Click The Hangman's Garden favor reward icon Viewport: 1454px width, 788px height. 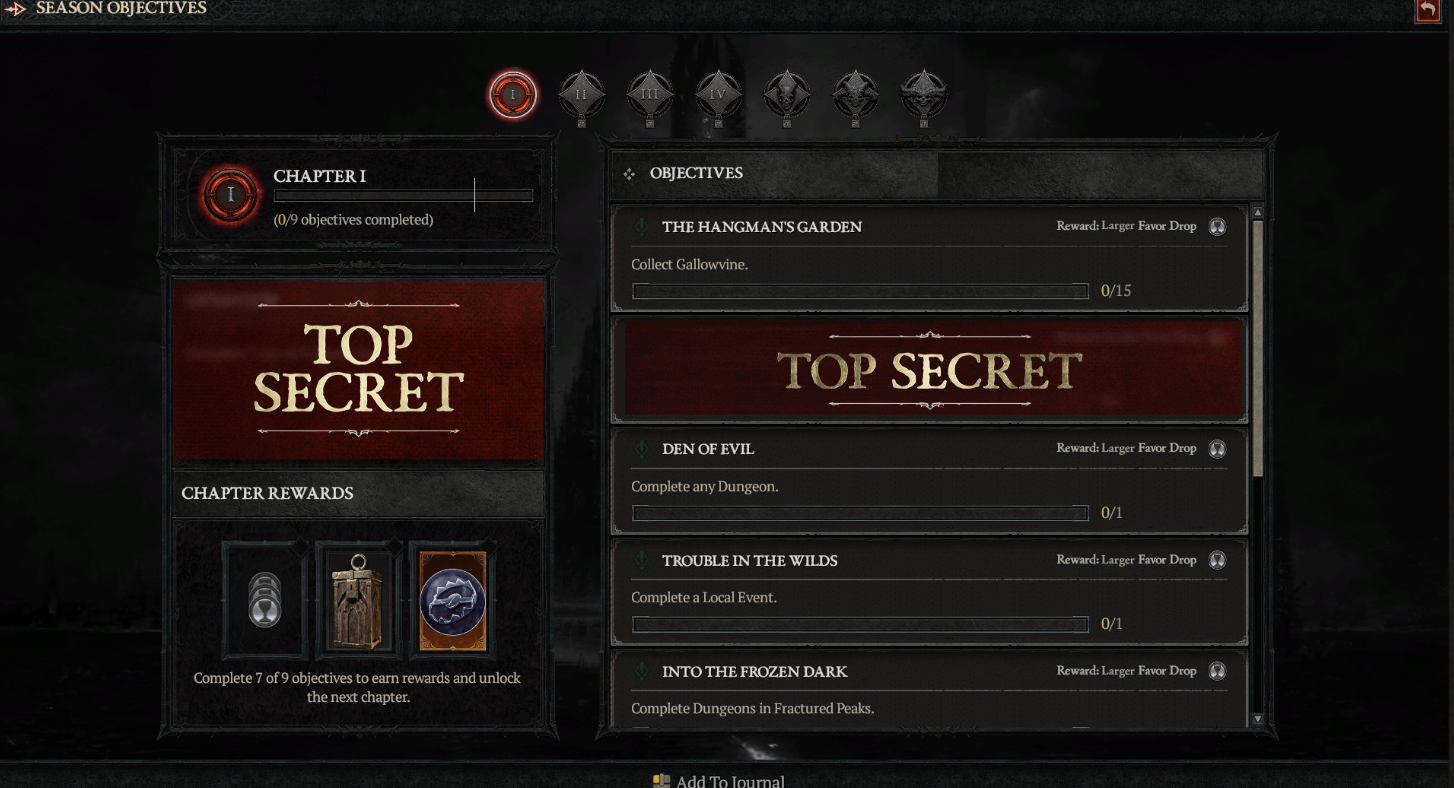[1217, 227]
